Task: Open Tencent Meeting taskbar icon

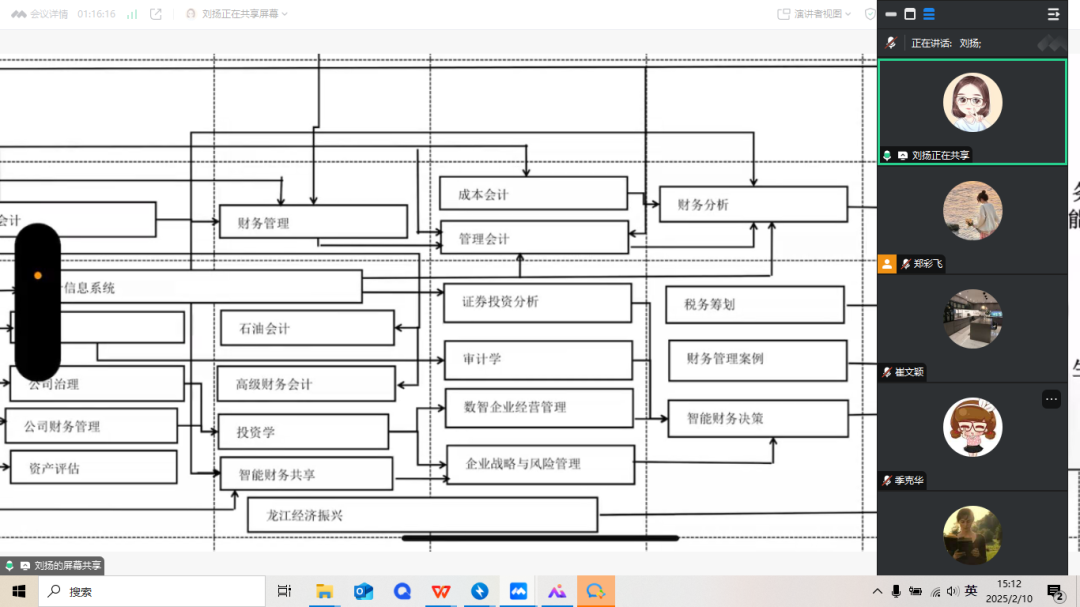Action: coord(518,591)
